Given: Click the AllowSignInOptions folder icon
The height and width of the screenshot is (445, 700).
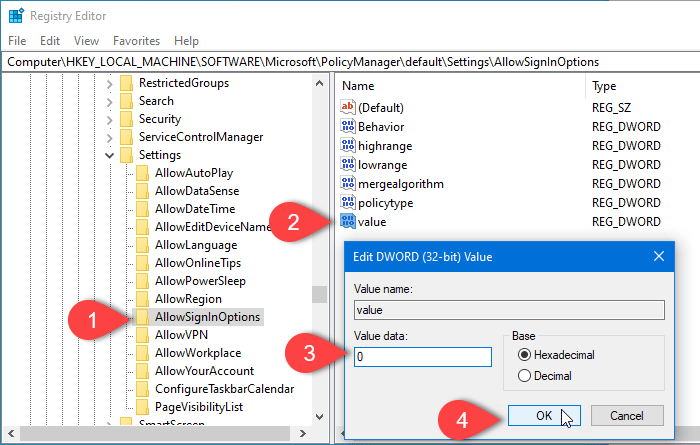Looking at the screenshot, I should tap(142, 317).
